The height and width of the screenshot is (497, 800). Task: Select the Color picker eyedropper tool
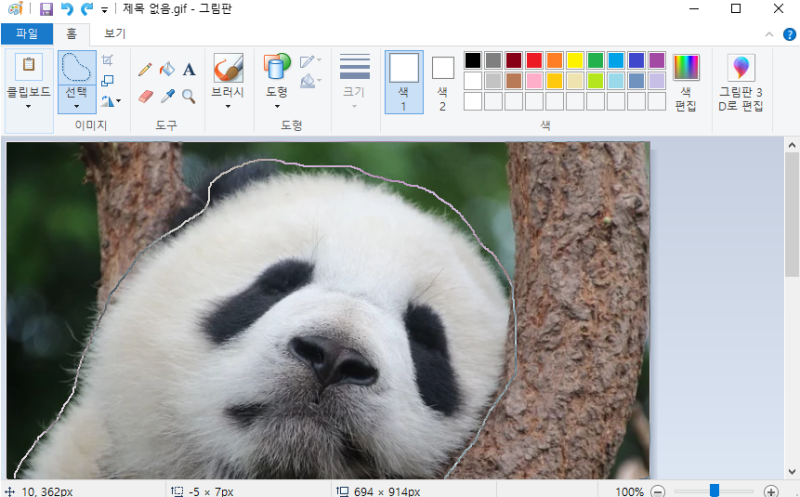[x=167, y=96]
